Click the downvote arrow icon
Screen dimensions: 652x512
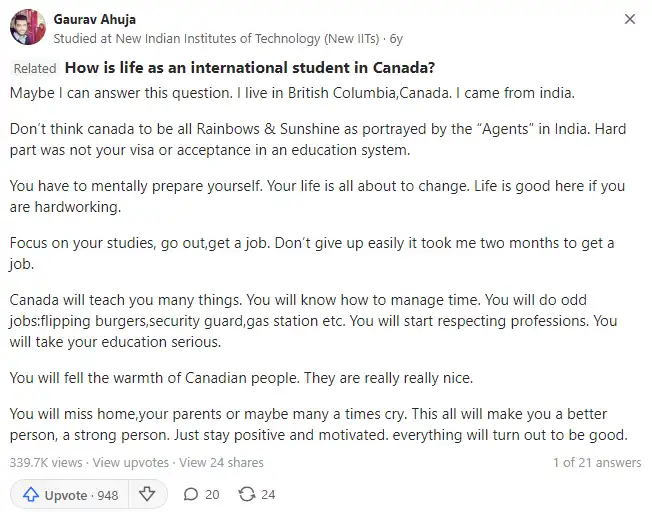[x=147, y=494]
